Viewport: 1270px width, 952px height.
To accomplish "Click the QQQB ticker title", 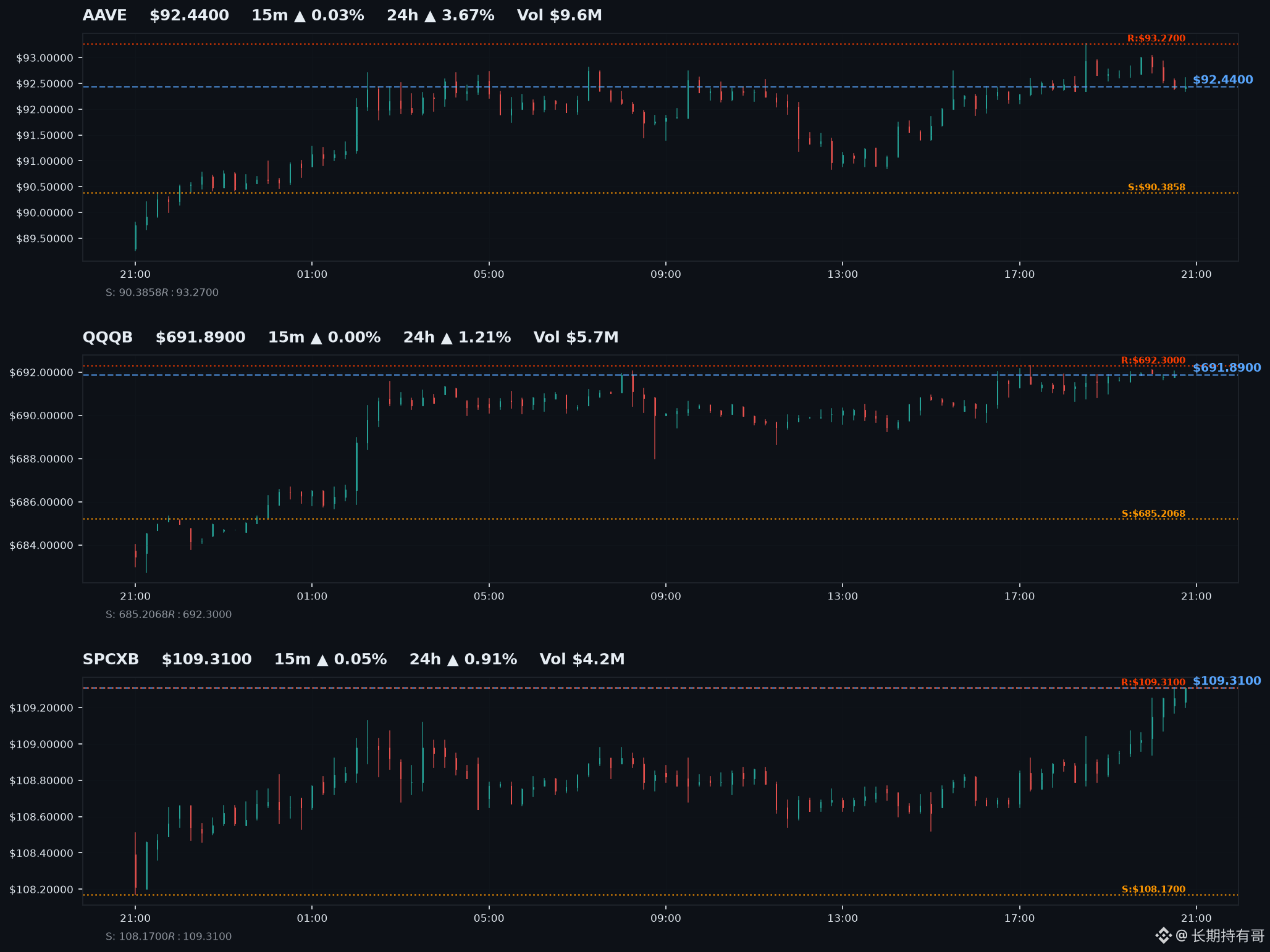I will point(107,337).
